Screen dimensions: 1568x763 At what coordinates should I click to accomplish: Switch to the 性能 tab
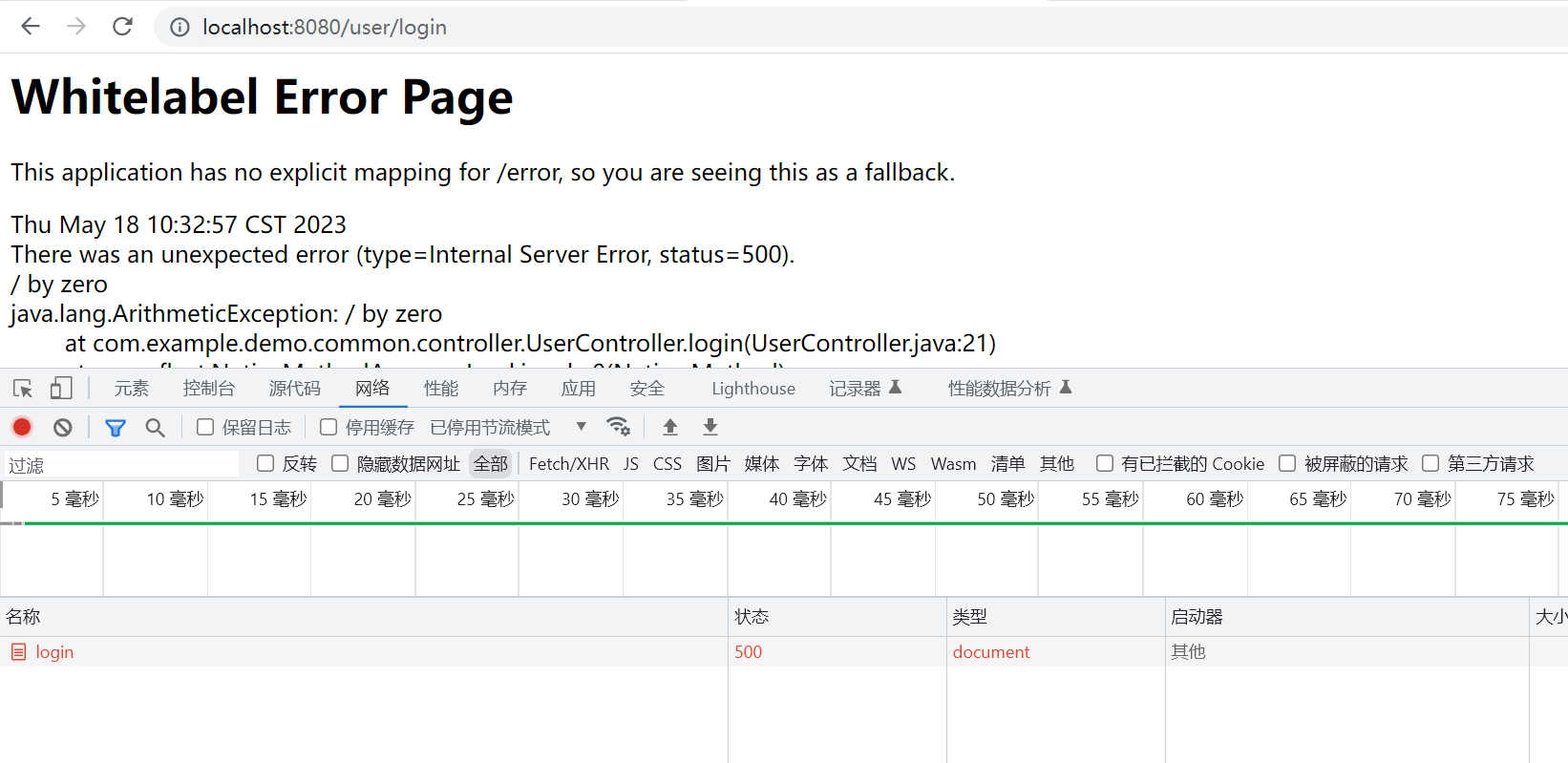click(x=441, y=389)
